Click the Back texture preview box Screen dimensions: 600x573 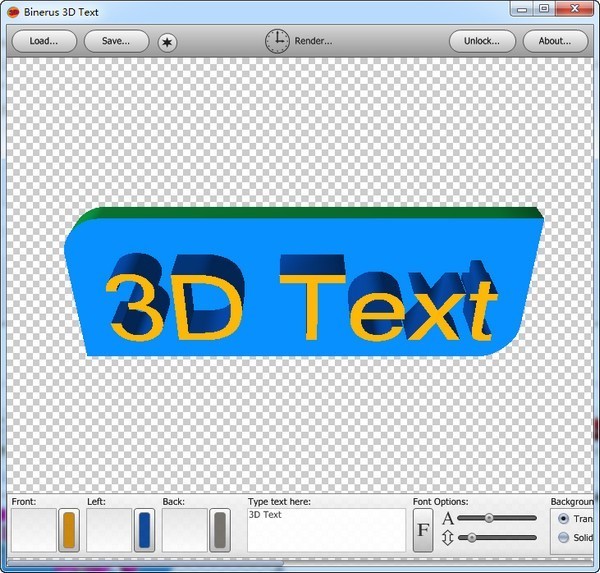point(184,530)
